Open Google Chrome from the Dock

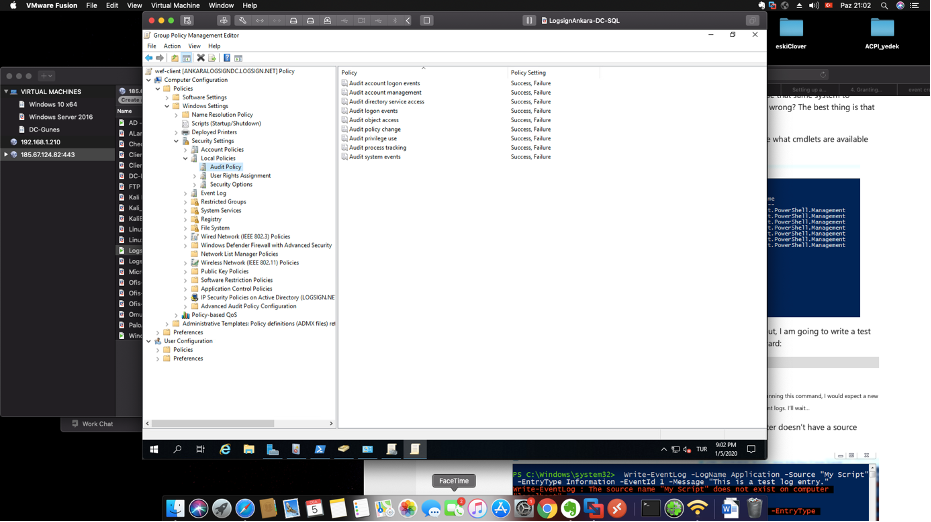pos(547,508)
